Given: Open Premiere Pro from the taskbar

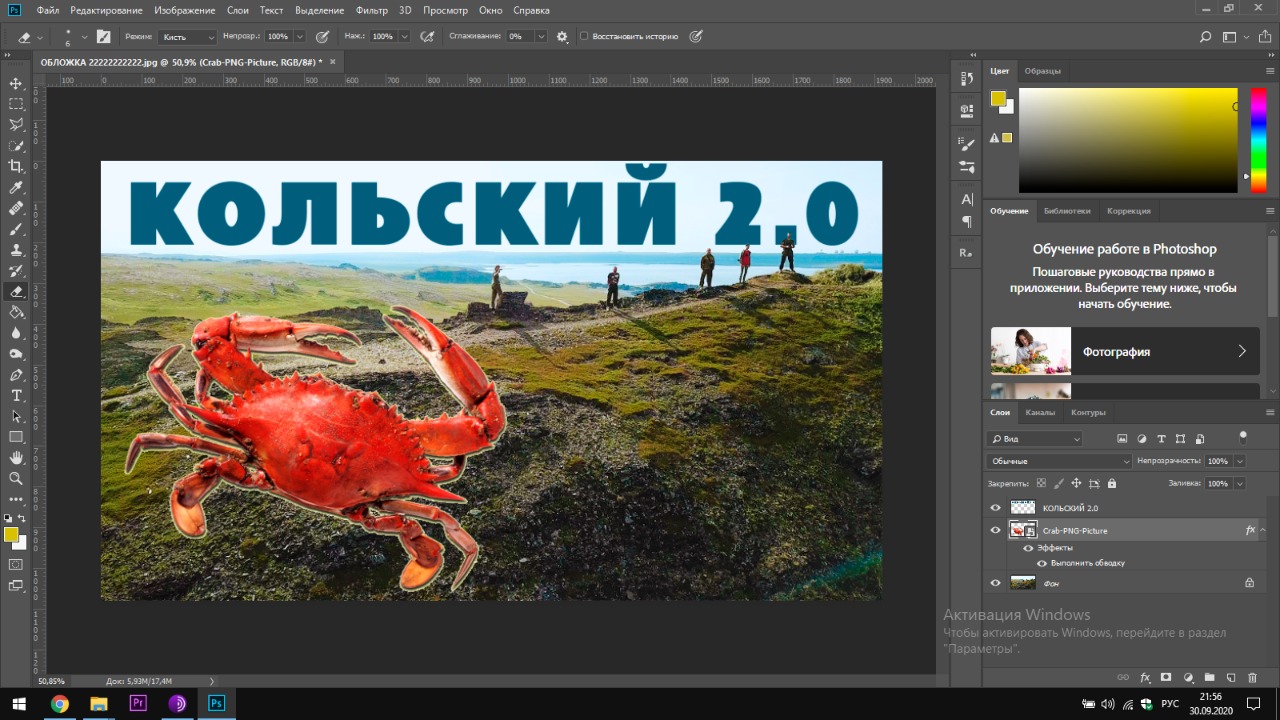Looking at the screenshot, I should [x=138, y=703].
